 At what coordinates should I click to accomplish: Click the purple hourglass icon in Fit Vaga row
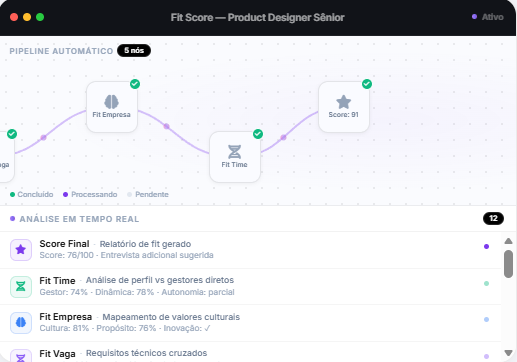[x=21, y=356]
